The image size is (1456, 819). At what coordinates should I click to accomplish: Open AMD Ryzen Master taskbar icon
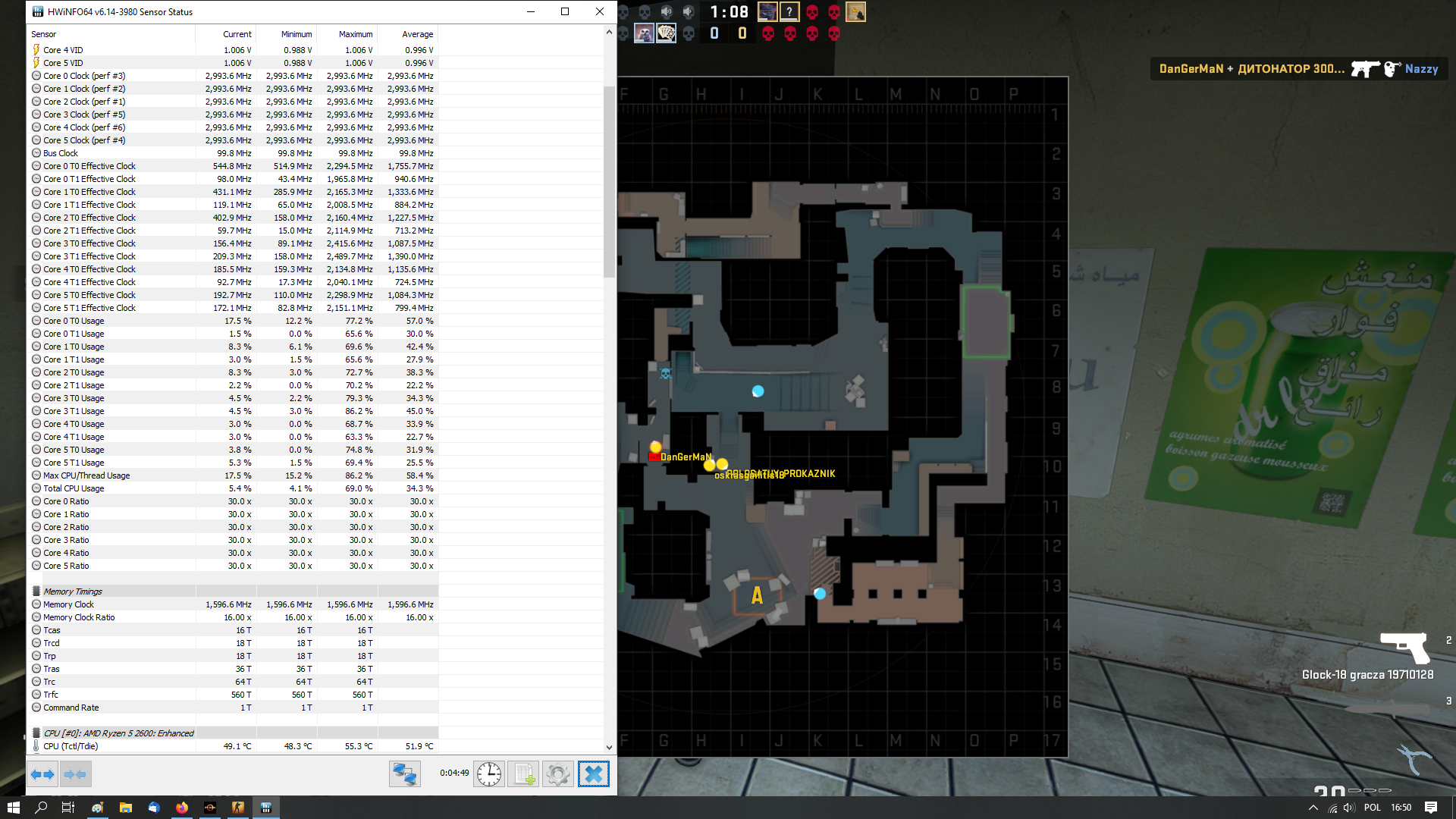[x=210, y=808]
